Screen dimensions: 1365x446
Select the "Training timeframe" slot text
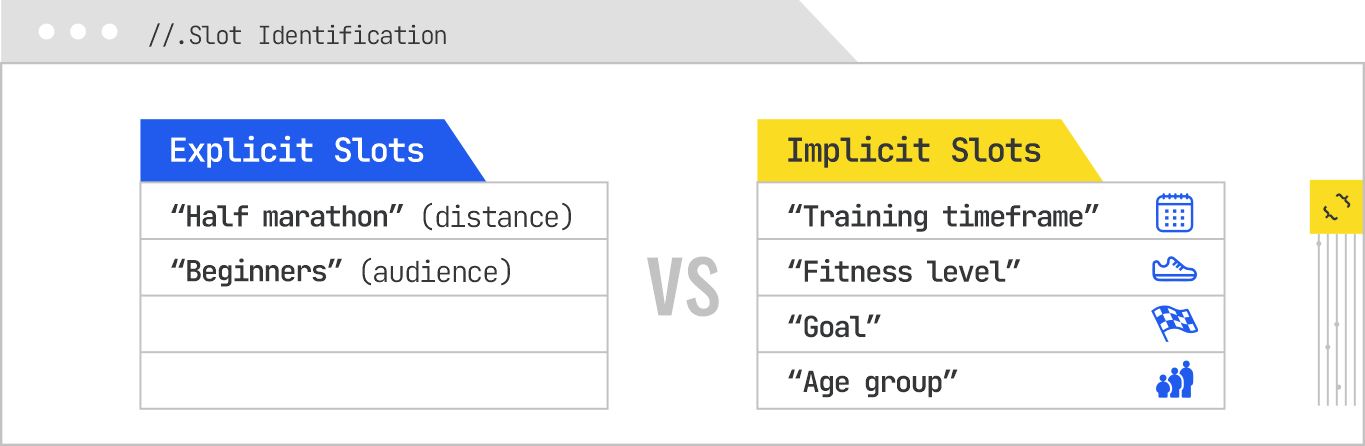tap(943, 214)
